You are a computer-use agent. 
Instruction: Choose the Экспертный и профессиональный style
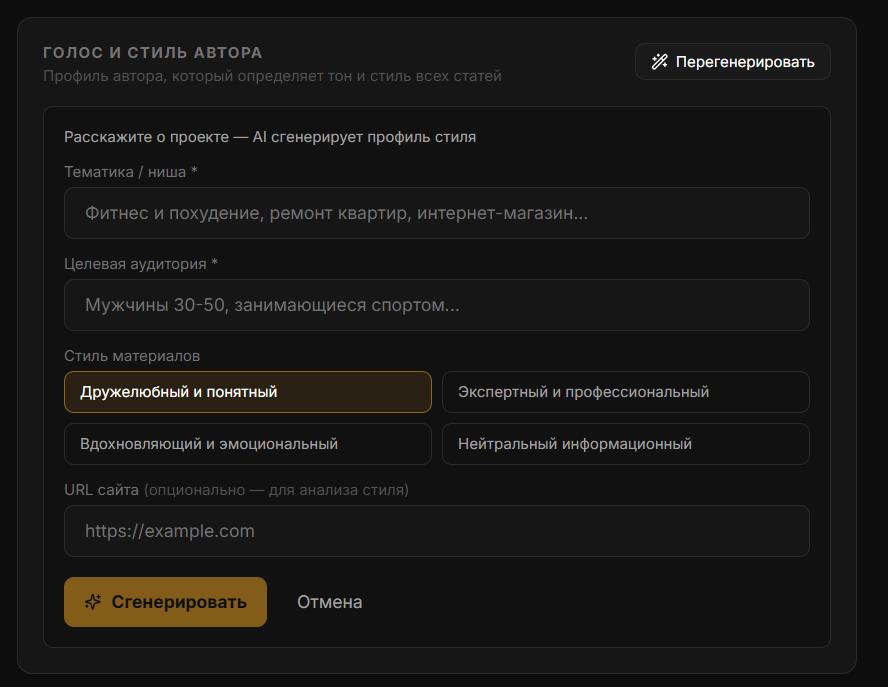click(x=625, y=392)
